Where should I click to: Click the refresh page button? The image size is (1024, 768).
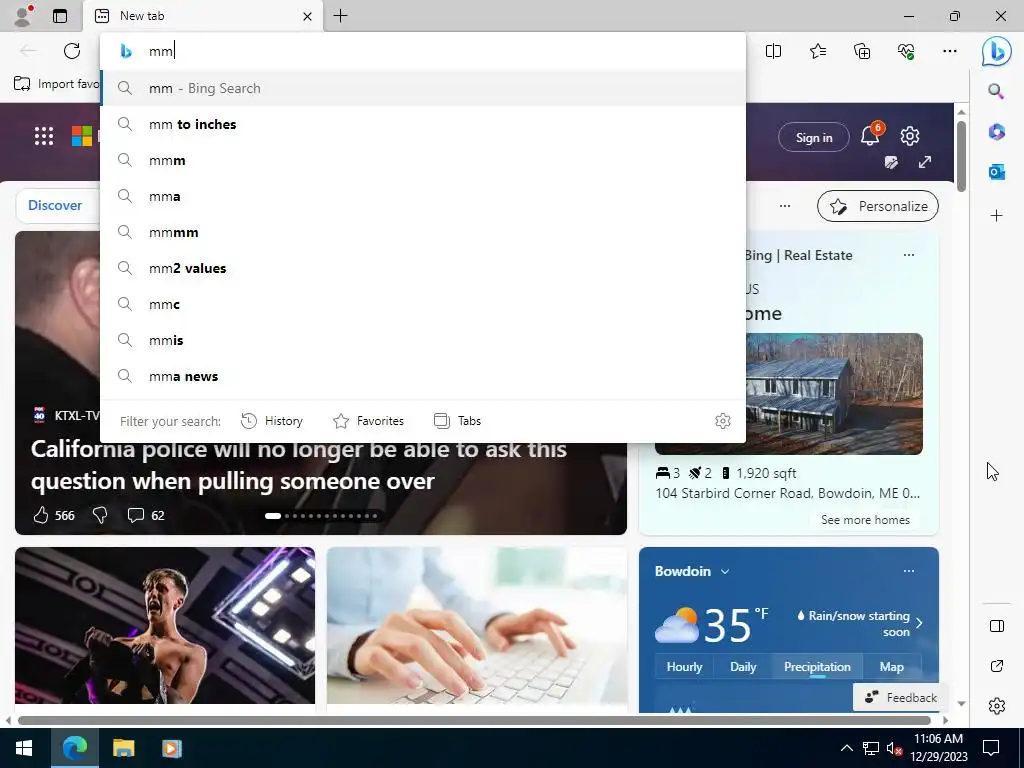72,51
